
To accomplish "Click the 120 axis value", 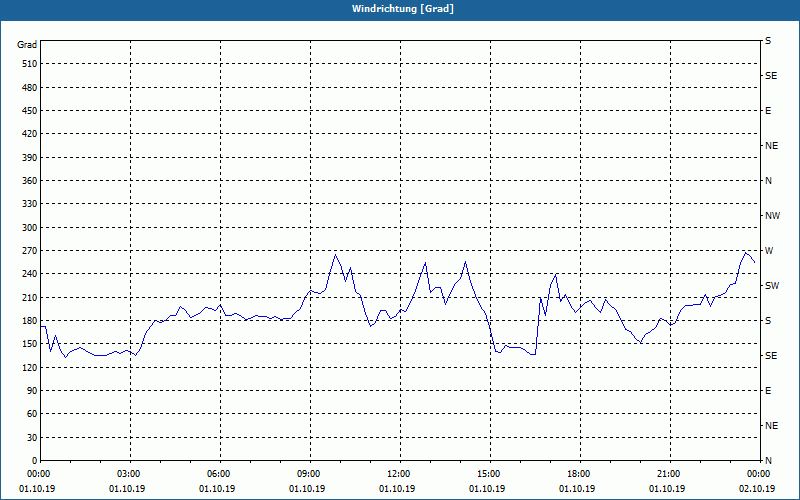I will coord(30,367).
